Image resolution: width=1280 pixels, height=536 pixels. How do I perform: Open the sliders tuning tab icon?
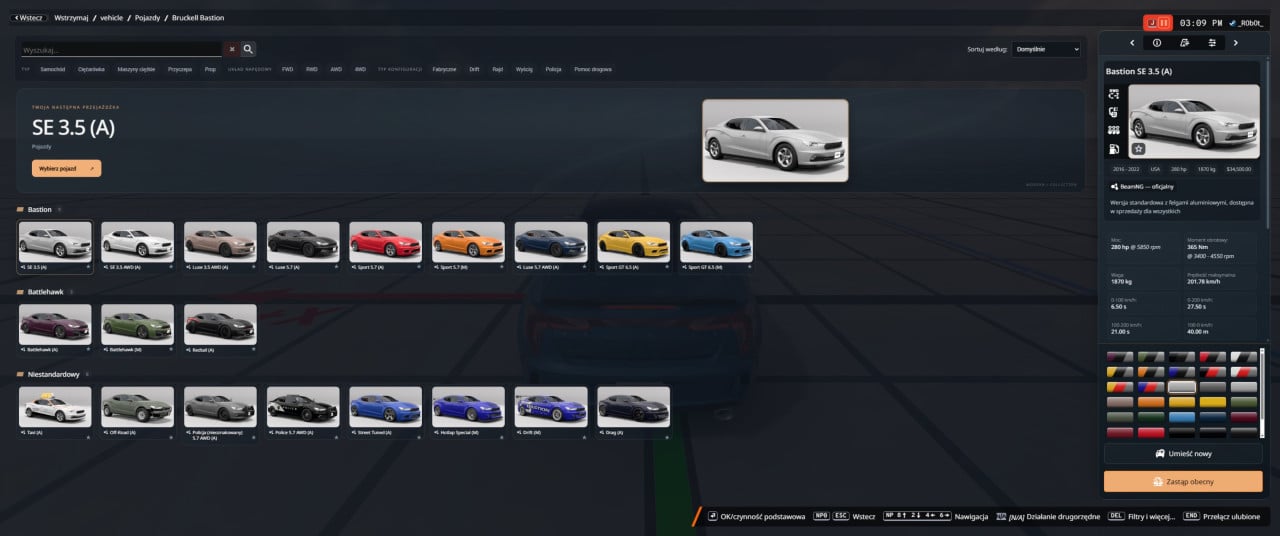click(1212, 43)
